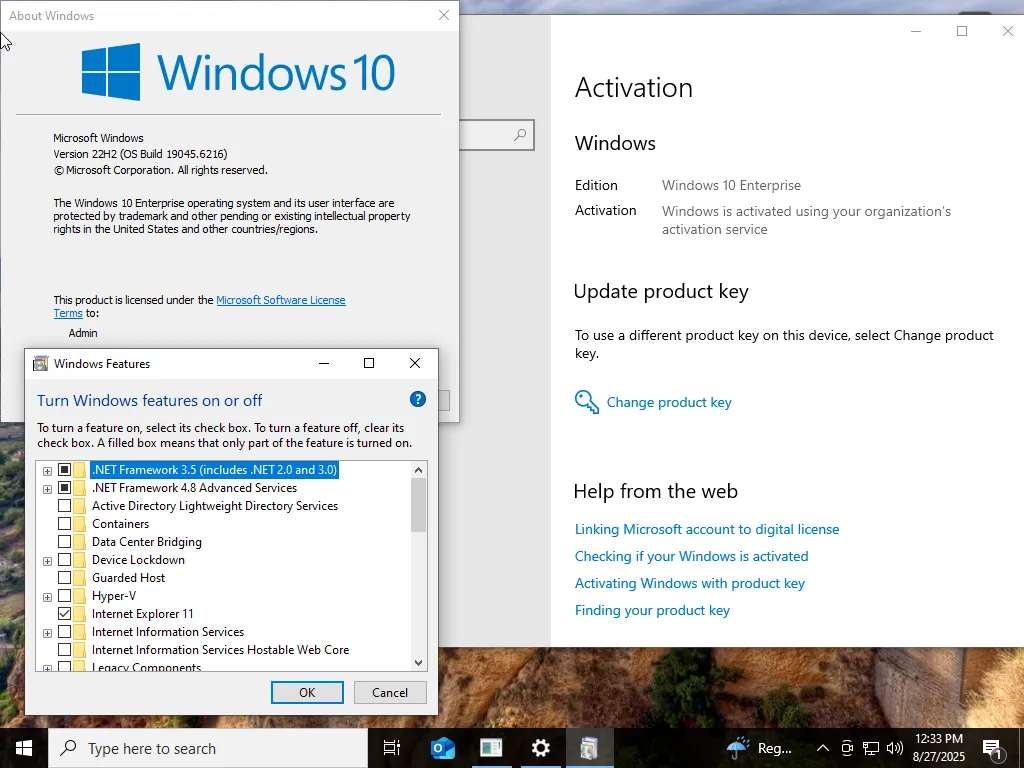Click the Settings search magnifier icon

[x=520, y=135]
